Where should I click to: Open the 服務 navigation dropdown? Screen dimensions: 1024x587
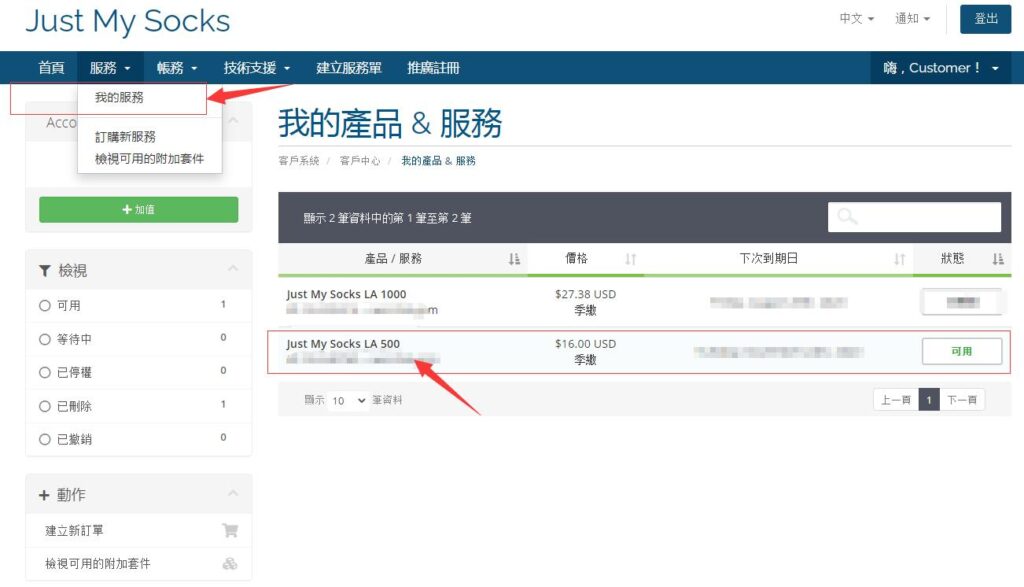point(110,67)
